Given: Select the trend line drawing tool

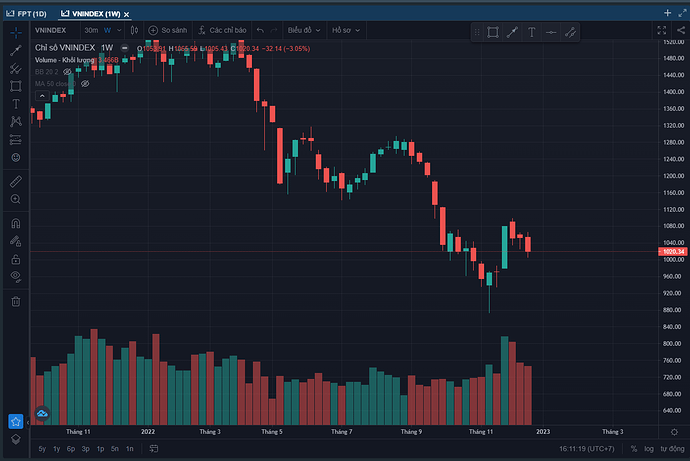Looking at the screenshot, I should (16, 49).
